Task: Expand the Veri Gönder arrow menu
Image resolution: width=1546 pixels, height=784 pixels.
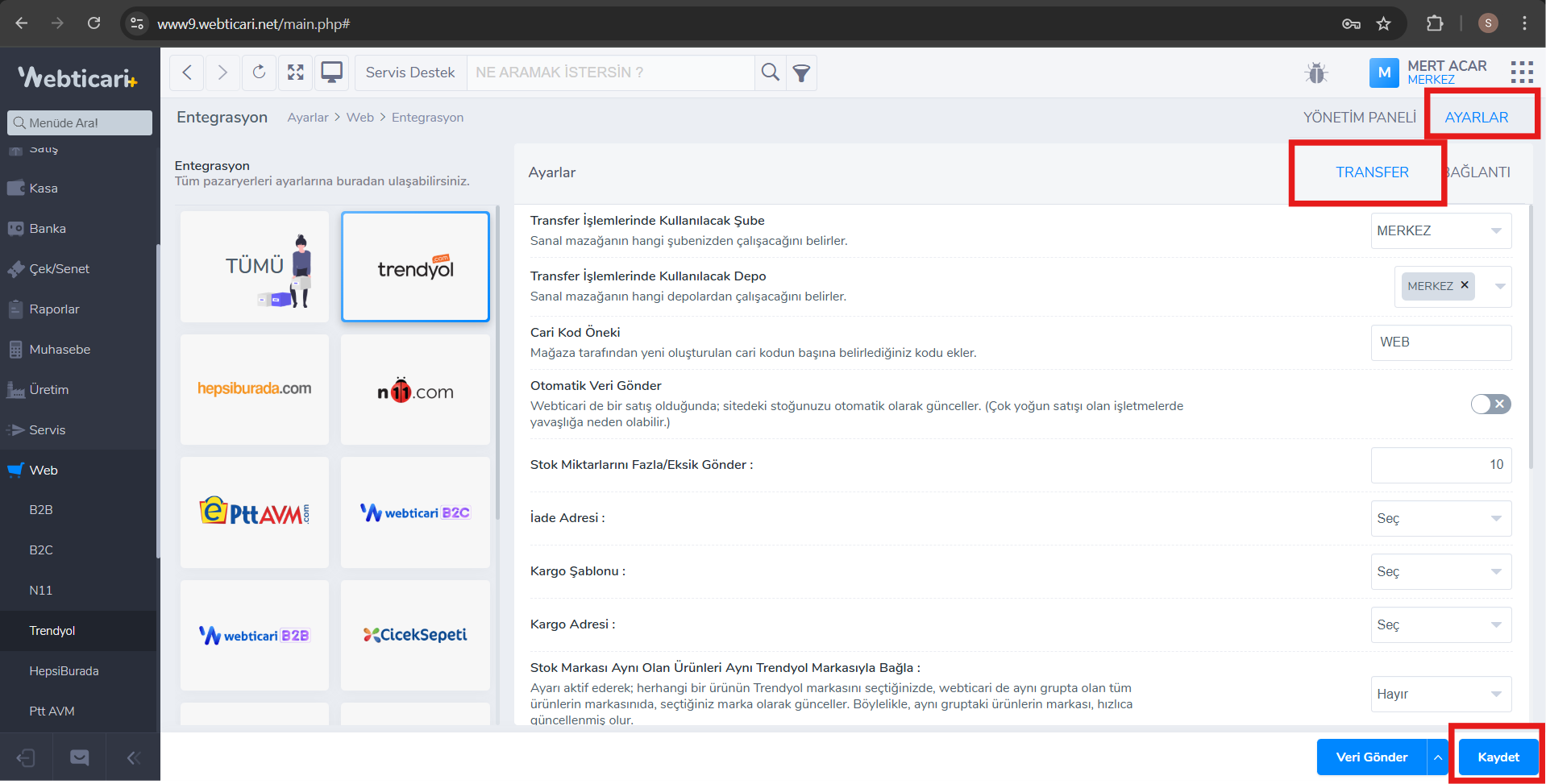Action: (x=1437, y=757)
